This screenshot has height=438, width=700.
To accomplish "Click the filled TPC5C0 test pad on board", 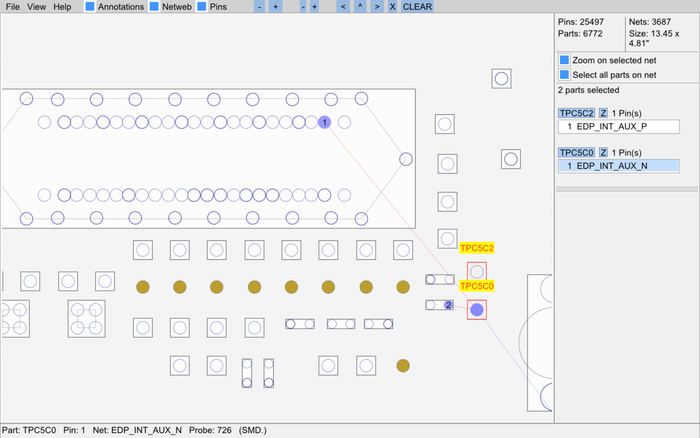I will 477,310.
